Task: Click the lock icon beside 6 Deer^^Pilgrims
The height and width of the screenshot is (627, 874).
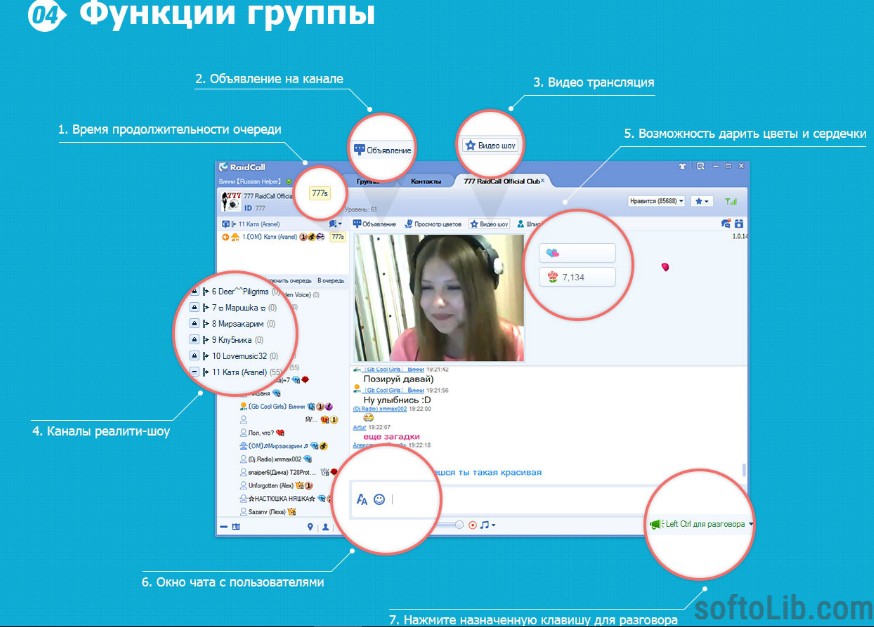Action: click(x=194, y=291)
